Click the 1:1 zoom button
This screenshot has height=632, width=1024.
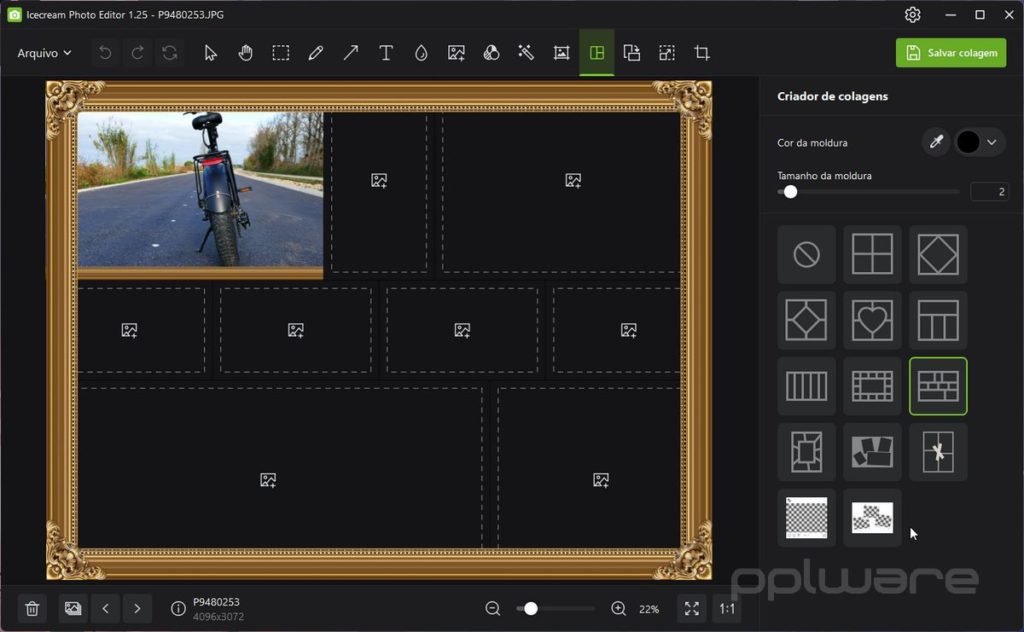tap(727, 608)
